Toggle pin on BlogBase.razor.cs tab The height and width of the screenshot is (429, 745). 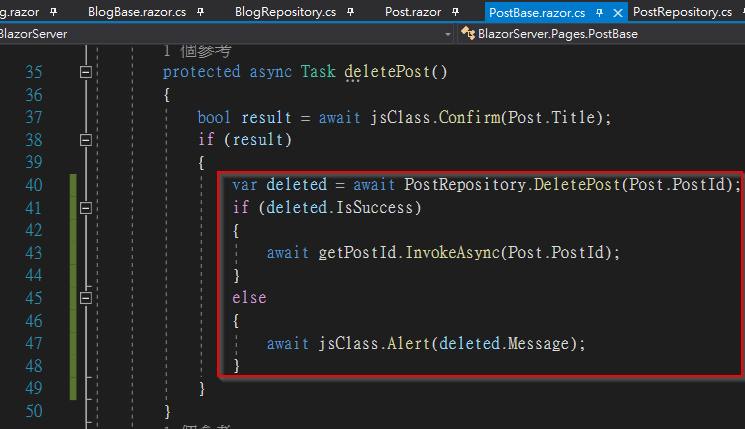201,12
